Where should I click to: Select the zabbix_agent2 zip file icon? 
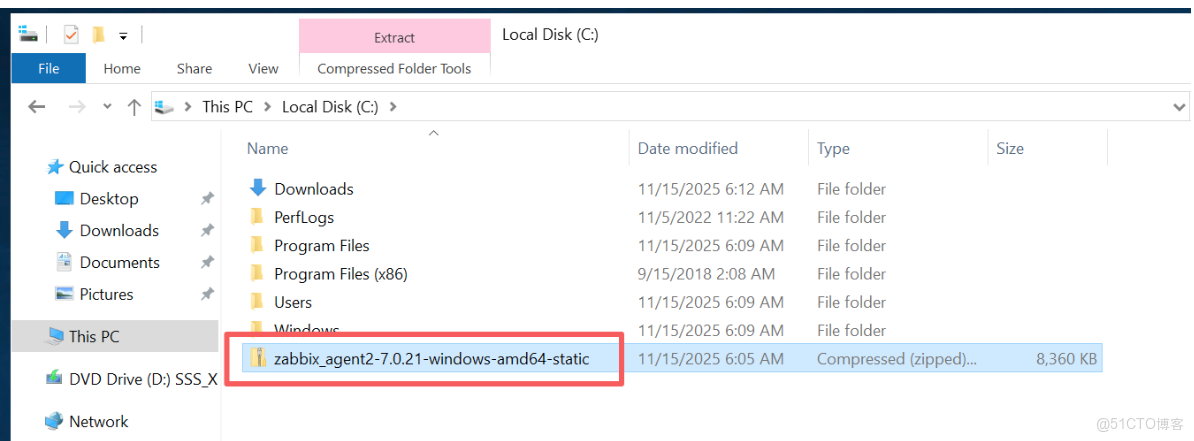pos(258,358)
